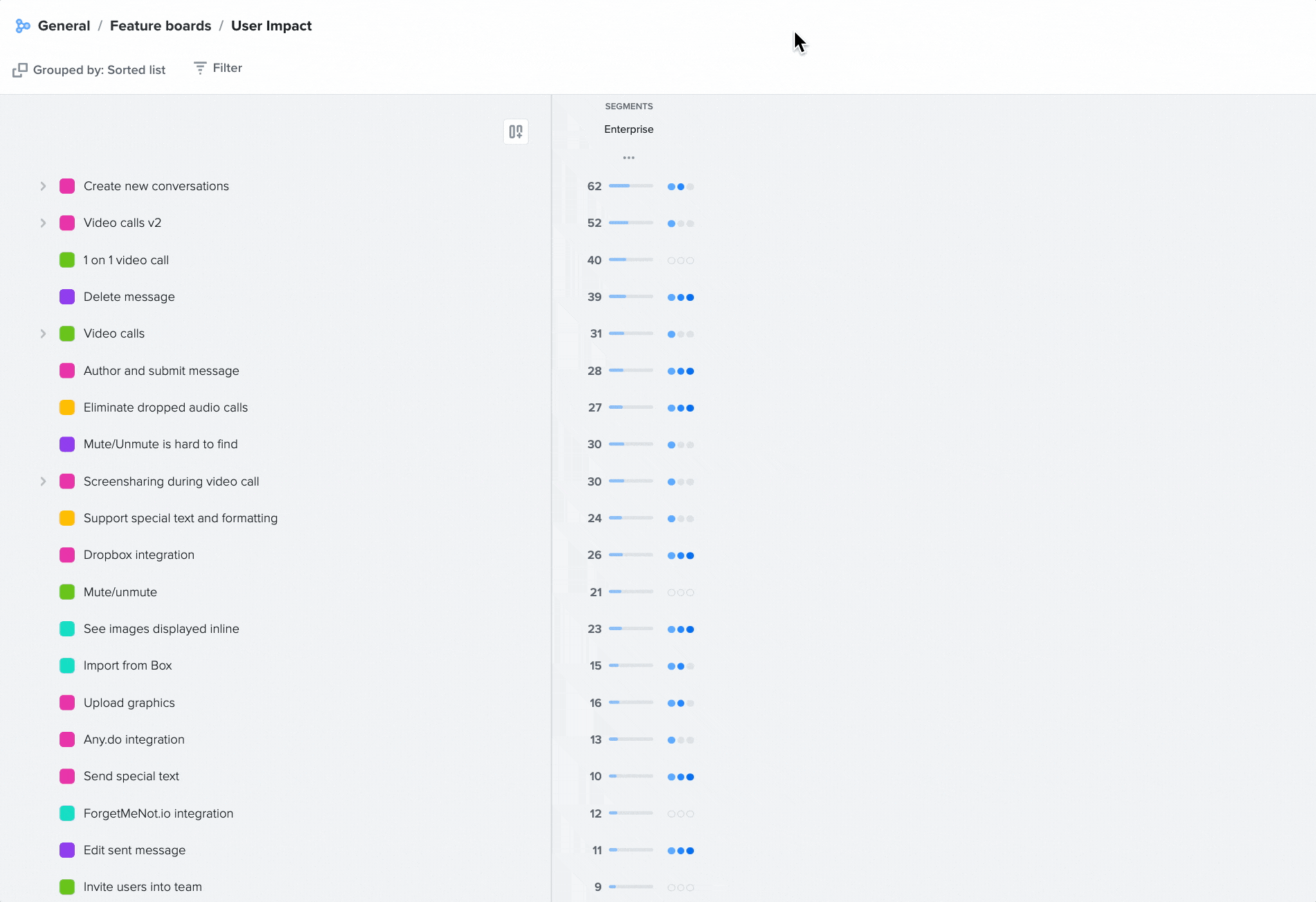
Task: Open Eliminate dropped audio calls feature
Action: coord(165,407)
